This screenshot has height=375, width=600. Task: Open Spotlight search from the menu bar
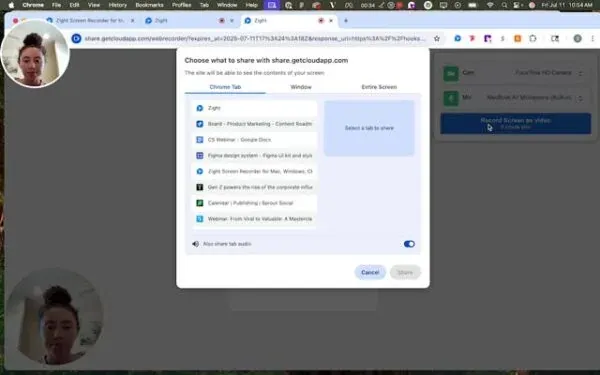coord(505,5)
